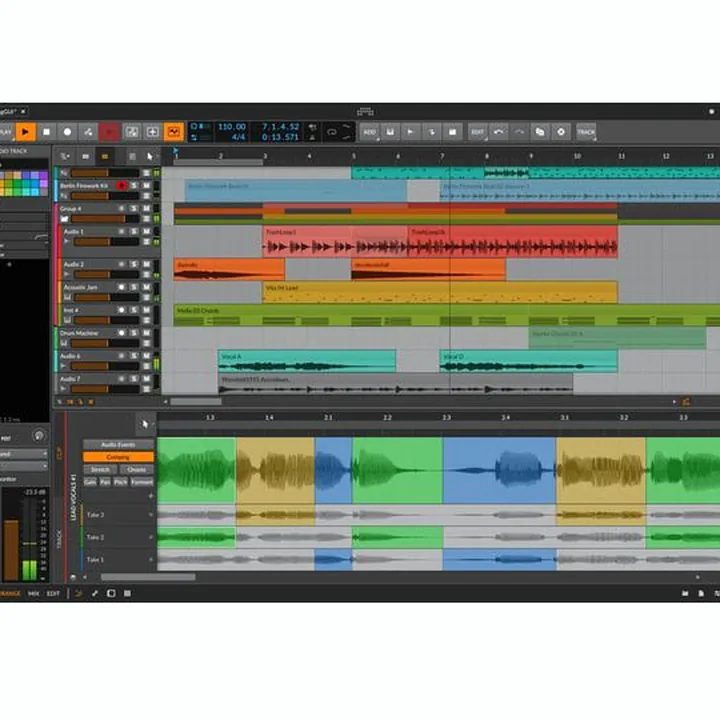The height and width of the screenshot is (720, 720).
Task: Mute the Drum Machine track
Action: 146,333
